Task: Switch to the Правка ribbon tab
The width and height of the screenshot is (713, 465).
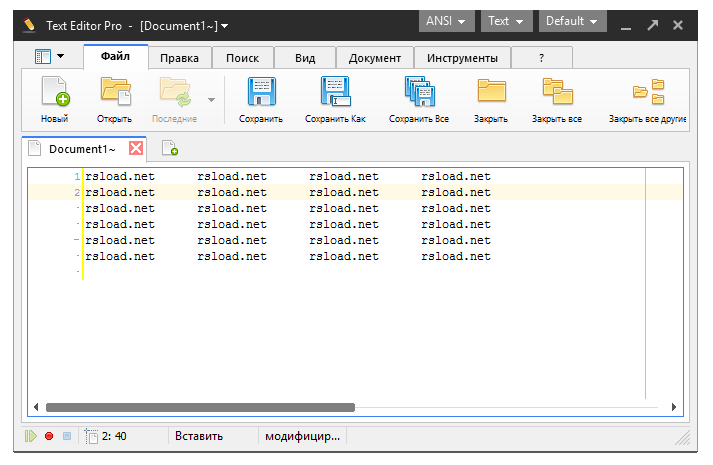Action: click(180, 58)
